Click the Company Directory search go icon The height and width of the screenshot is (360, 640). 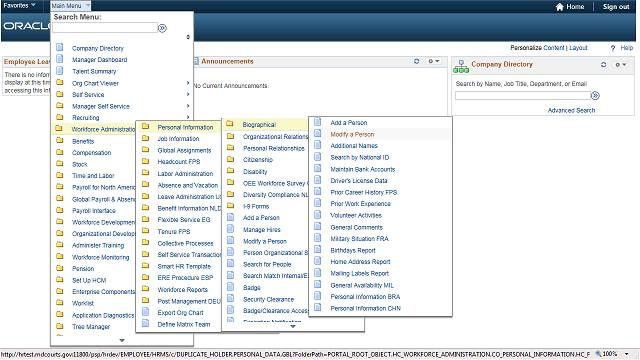click(596, 96)
